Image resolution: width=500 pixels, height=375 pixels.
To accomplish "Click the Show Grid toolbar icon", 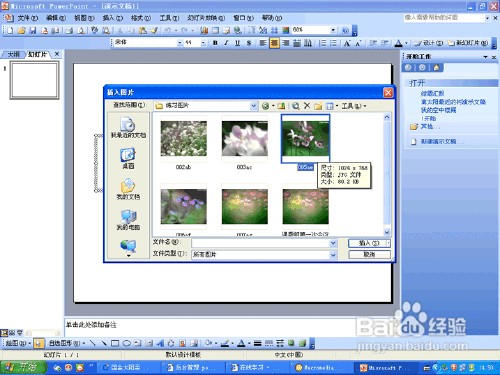I will 274,31.
